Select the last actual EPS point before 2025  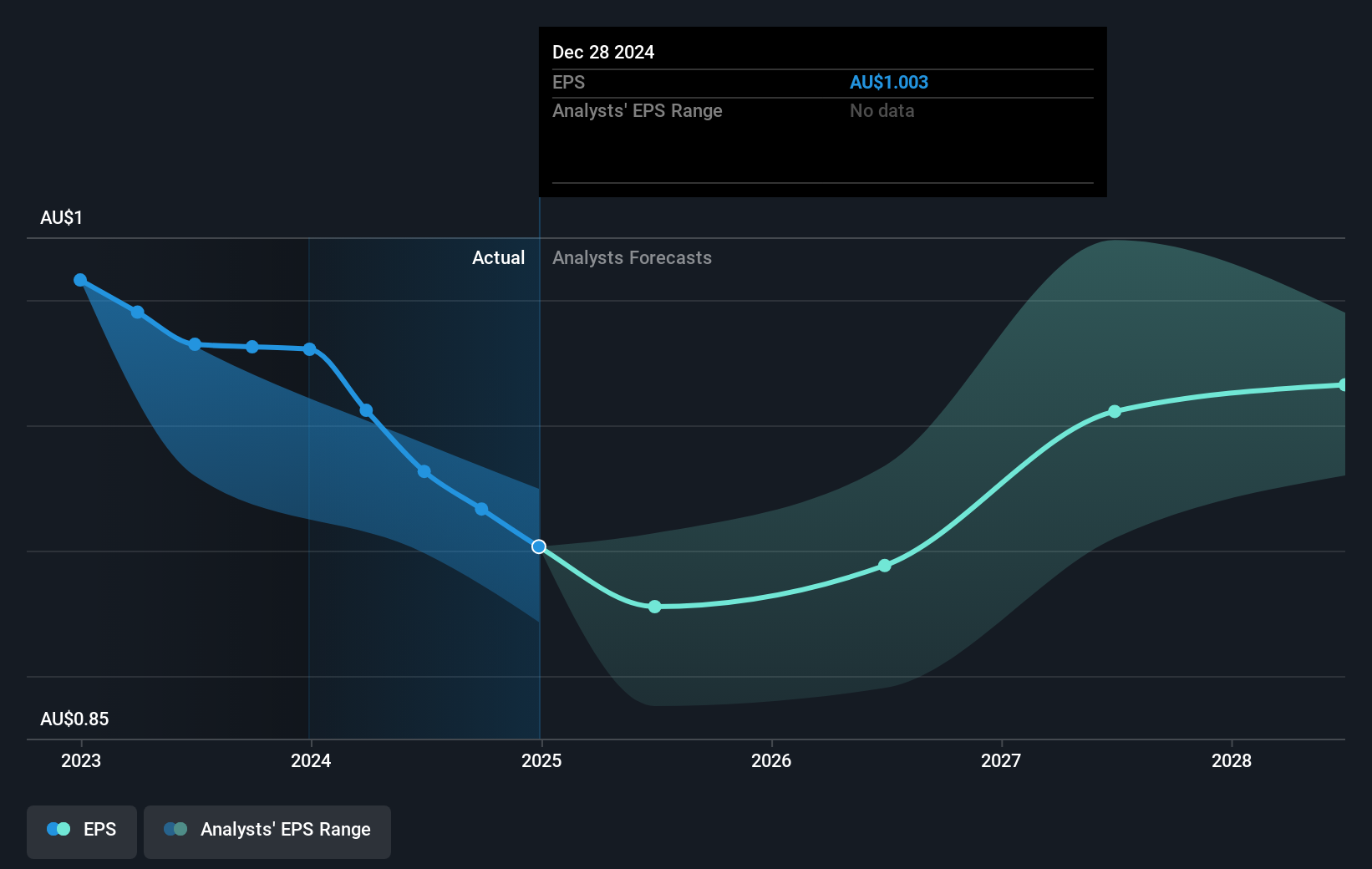pos(481,509)
